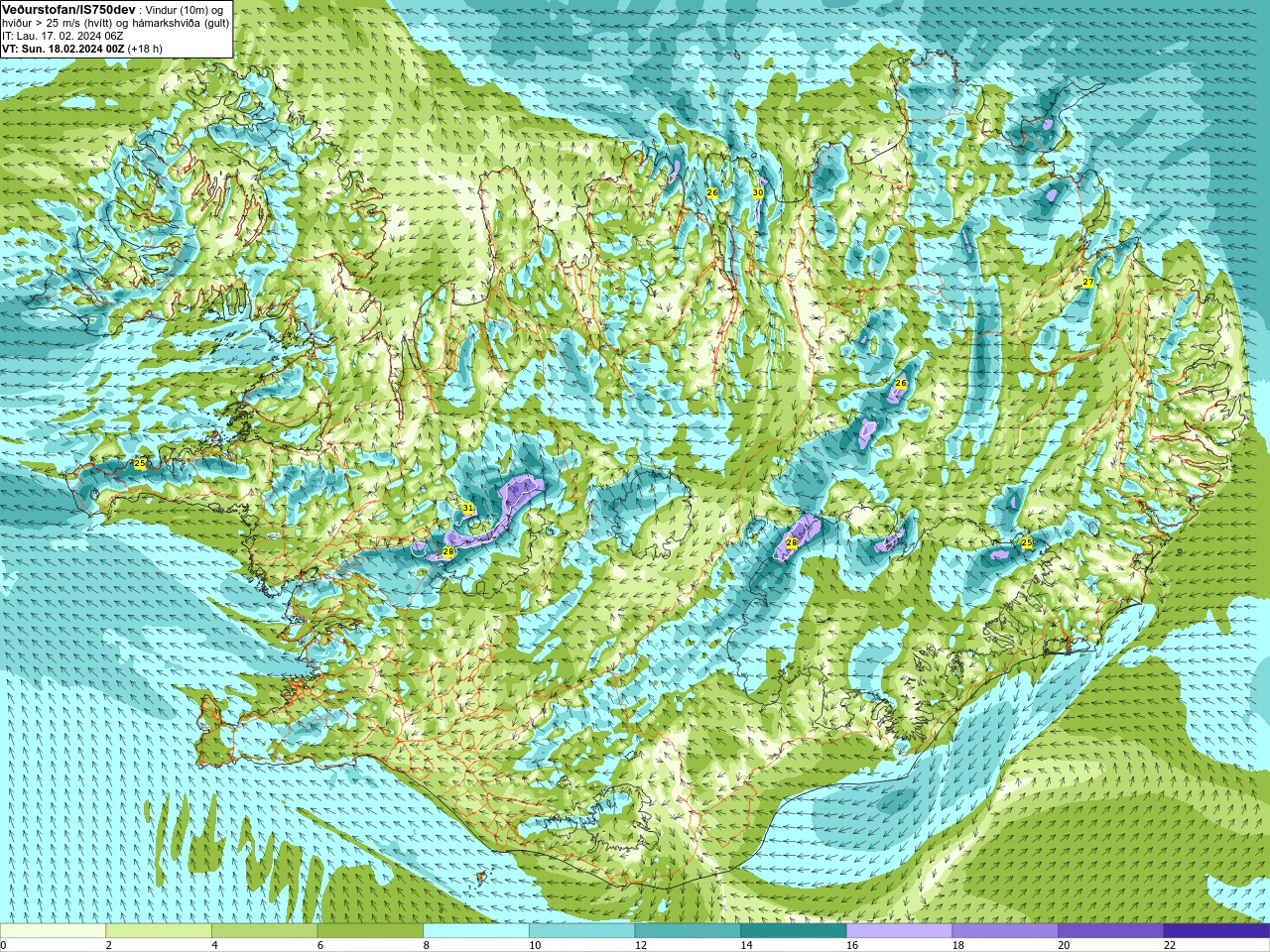Pick the 20–22 m/s violet legend swatch

pos(1110,931)
